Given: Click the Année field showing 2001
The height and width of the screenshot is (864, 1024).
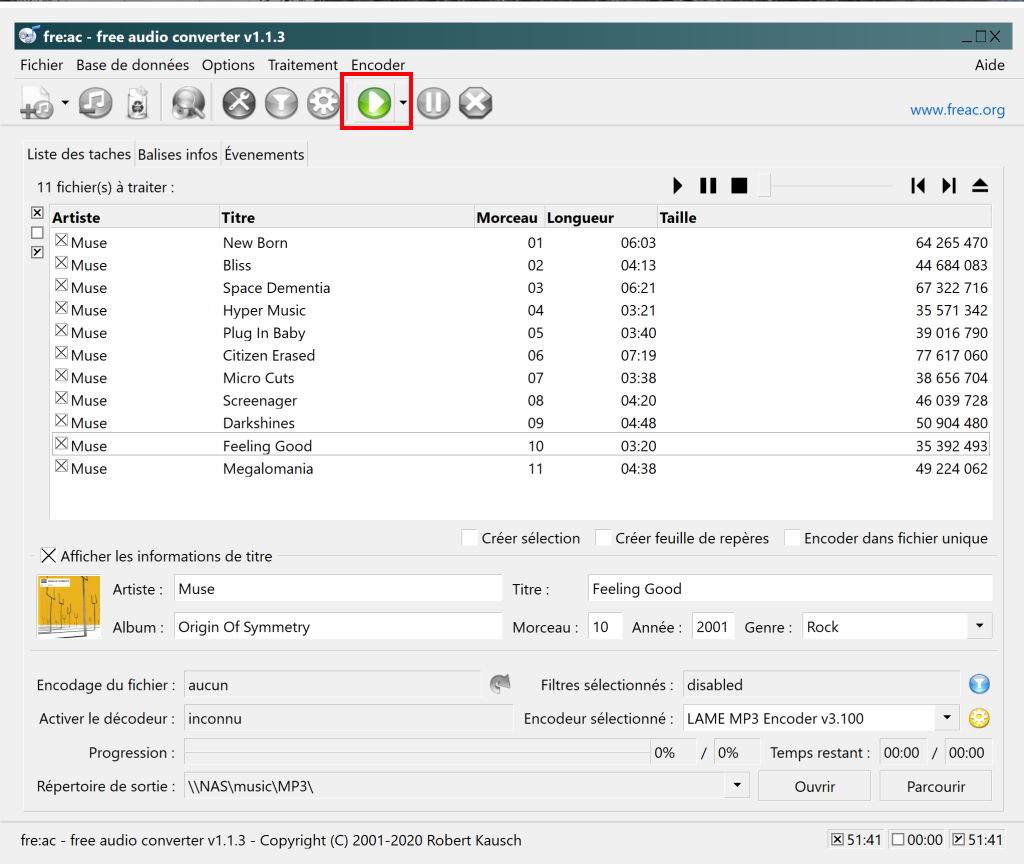Looking at the screenshot, I should [x=713, y=626].
